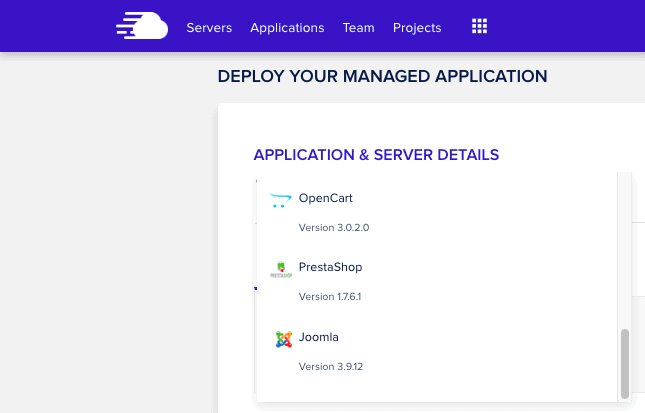Screen dimensions: 645x413
Task: Click the dropdown list scrollbar thumb
Action: (625, 364)
